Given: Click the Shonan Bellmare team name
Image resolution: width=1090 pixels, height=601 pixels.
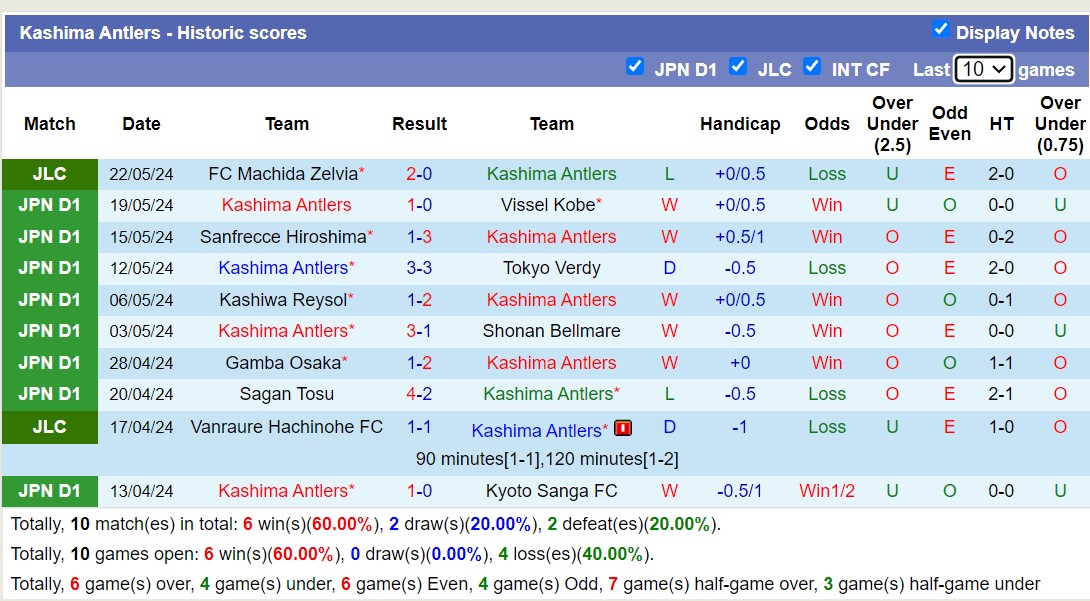Looking at the screenshot, I should coord(551,331).
